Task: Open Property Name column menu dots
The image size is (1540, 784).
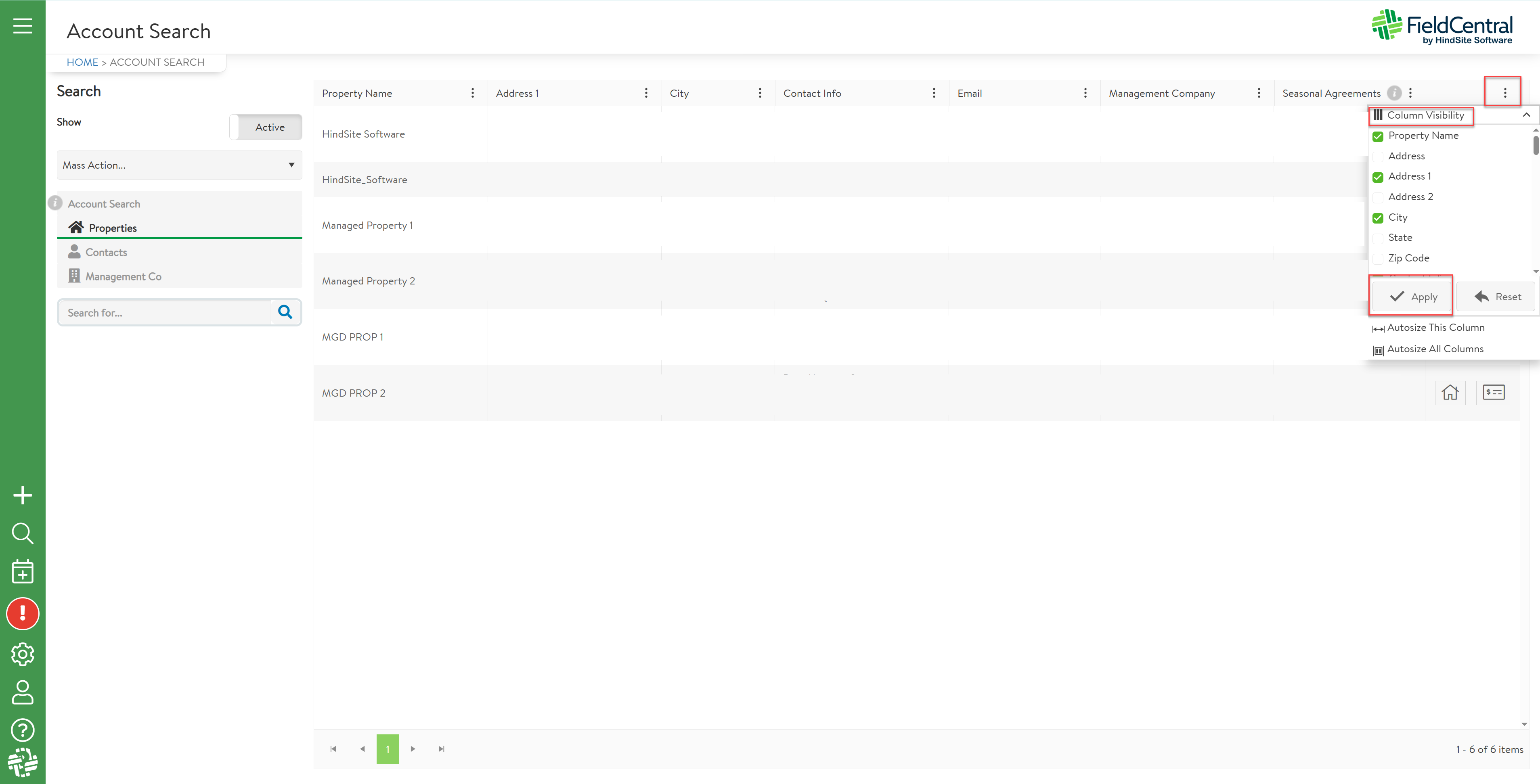Action: pyautogui.click(x=473, y=93)
